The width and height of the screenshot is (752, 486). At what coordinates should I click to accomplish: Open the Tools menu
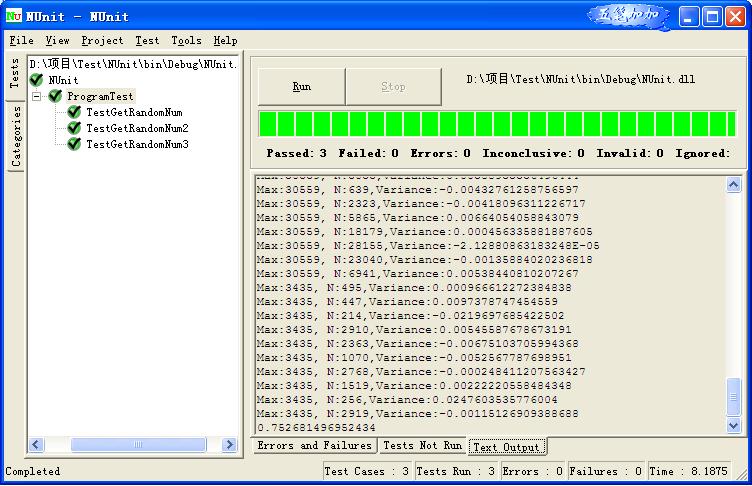point(187,41)
